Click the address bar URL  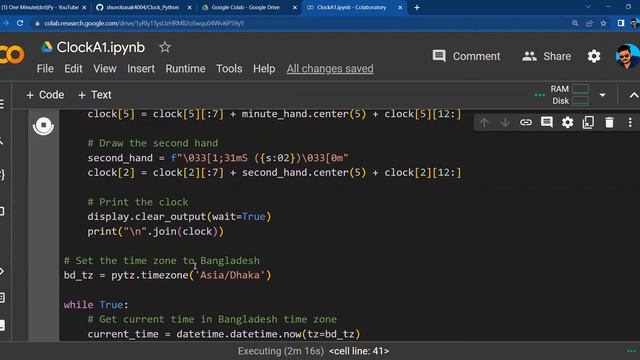(x=144, y=23)
